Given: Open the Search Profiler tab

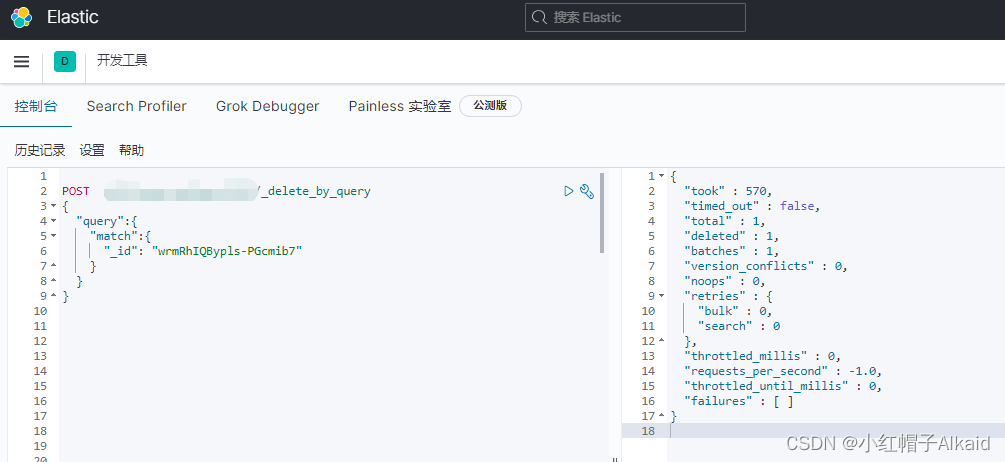Looking at the screenshot, I should coord(137,106).
